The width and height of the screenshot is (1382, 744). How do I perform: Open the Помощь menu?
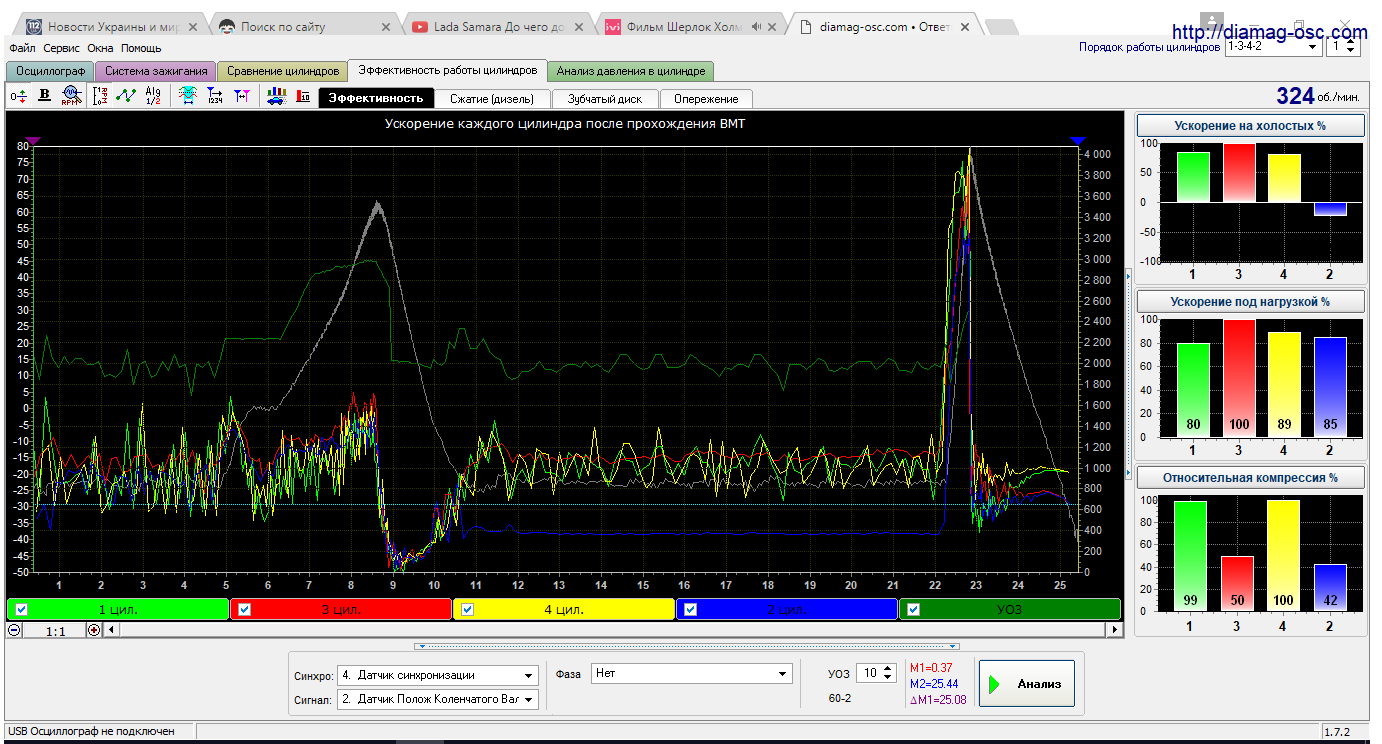141,47
